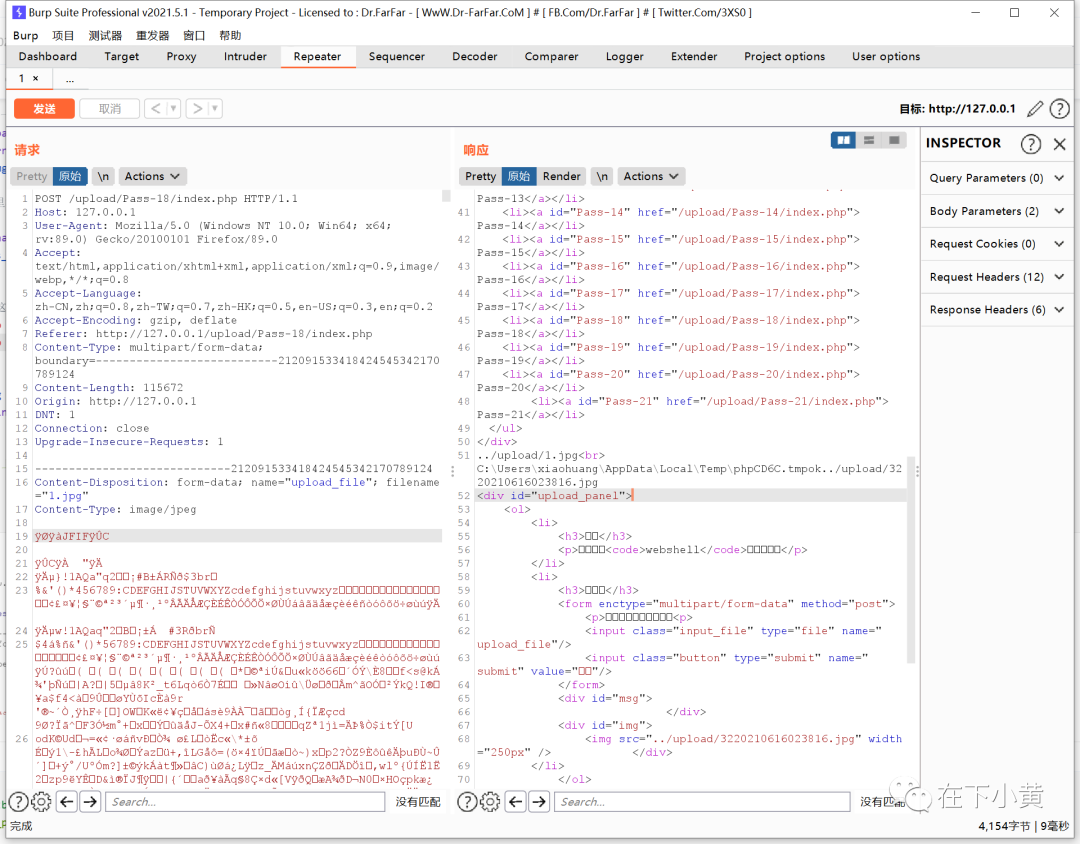Open Inspector help icon

(1030, 144)
